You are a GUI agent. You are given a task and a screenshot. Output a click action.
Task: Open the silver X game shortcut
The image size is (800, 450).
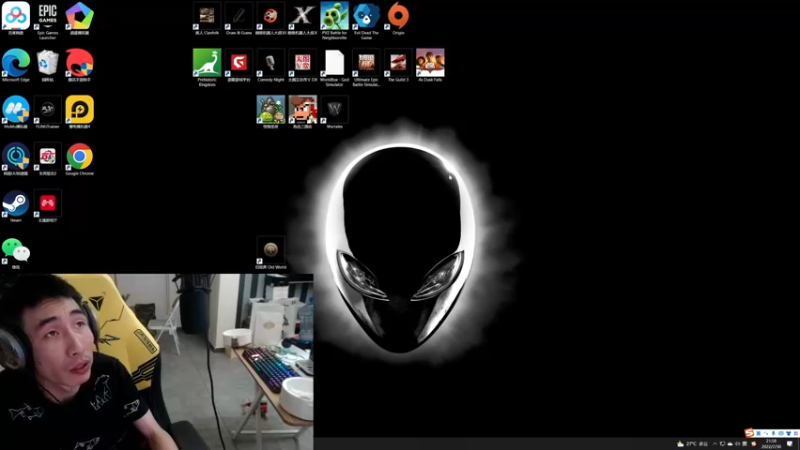tap(303, 16)
